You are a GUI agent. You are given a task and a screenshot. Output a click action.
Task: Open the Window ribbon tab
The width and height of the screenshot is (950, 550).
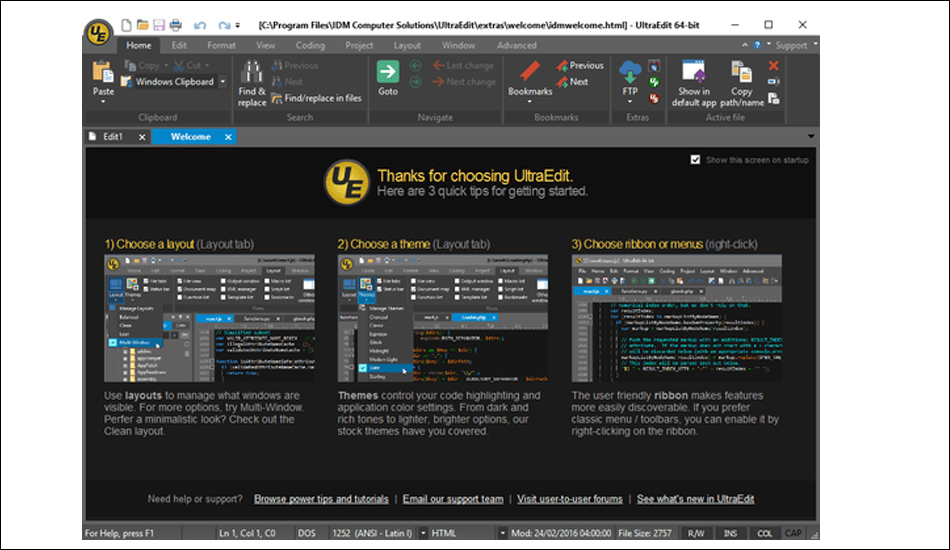pos(458,45)
